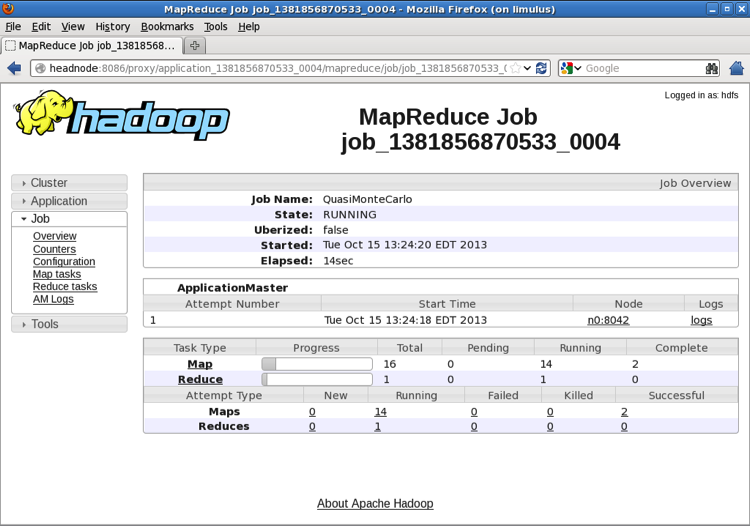Open the n0:8042 node link
This screenshot has width=750, height=526.
click(608, 320)
